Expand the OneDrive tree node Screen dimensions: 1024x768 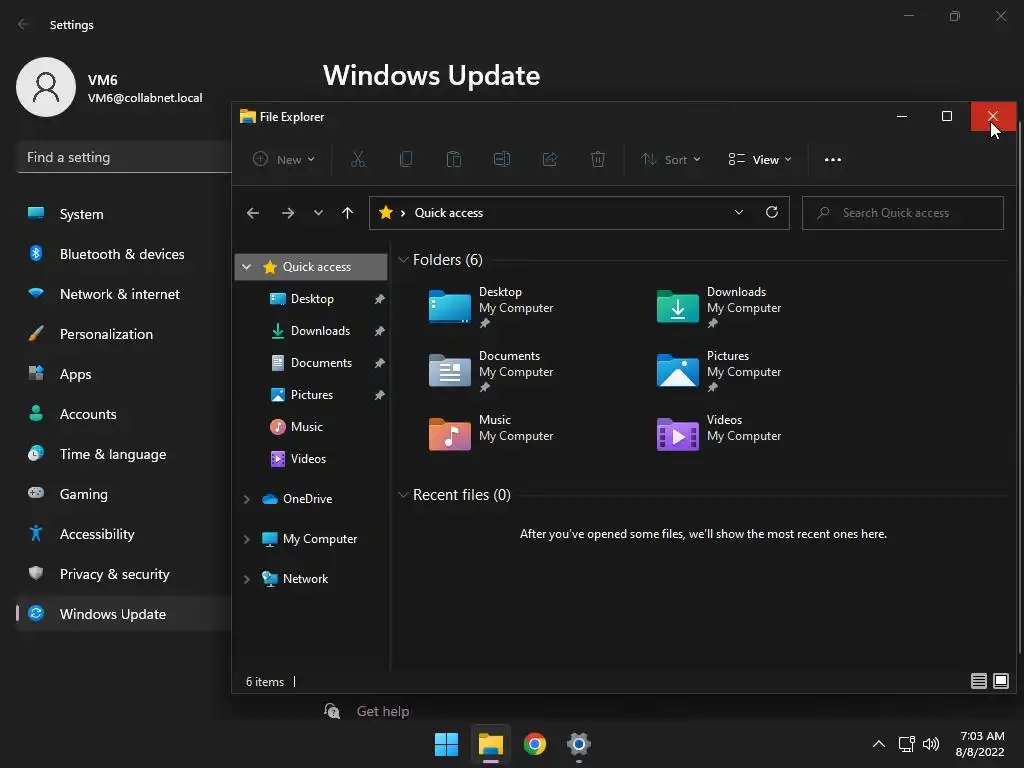tap(247, 499)
